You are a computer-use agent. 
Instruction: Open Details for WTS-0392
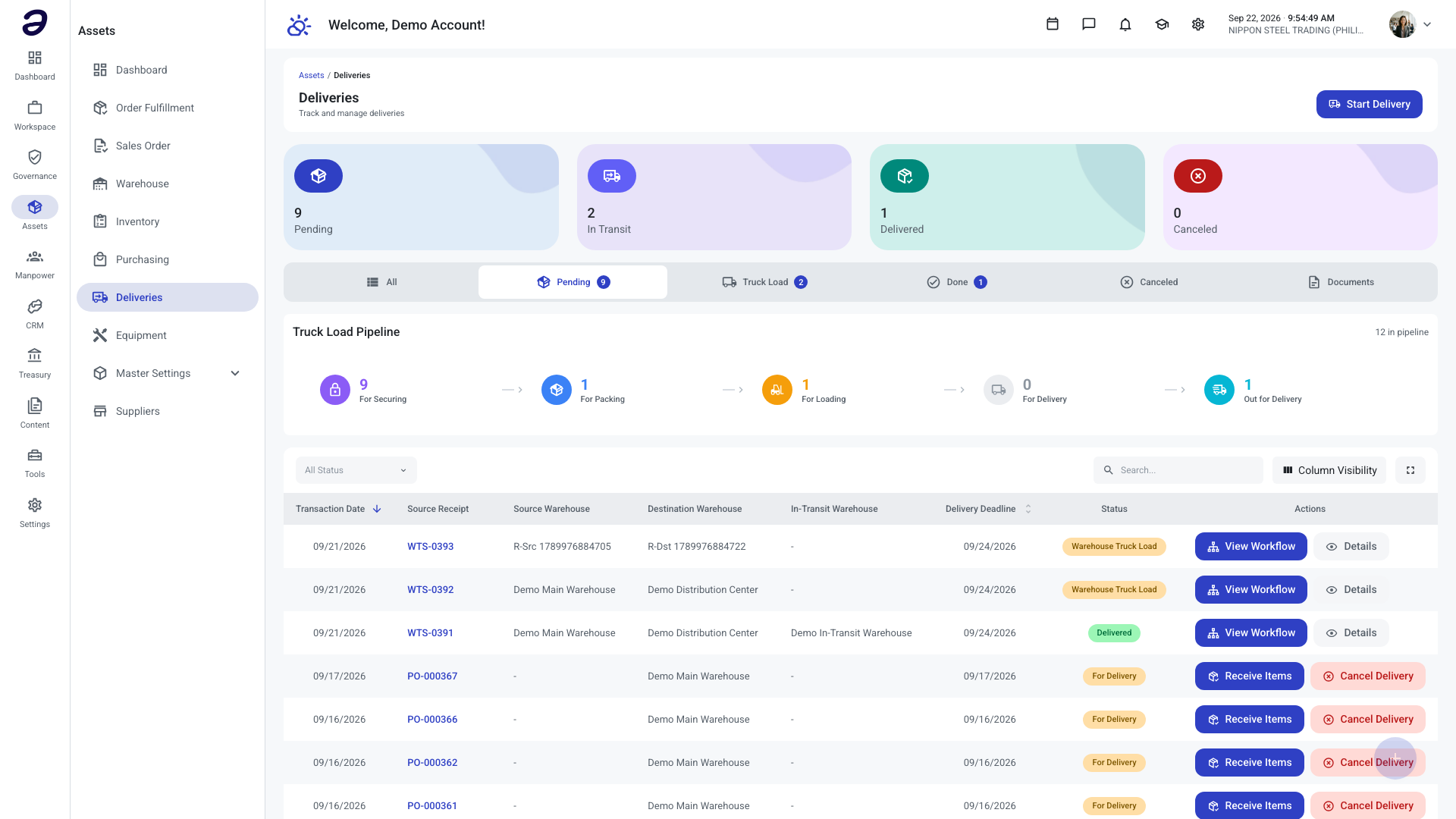(1351, 589)
